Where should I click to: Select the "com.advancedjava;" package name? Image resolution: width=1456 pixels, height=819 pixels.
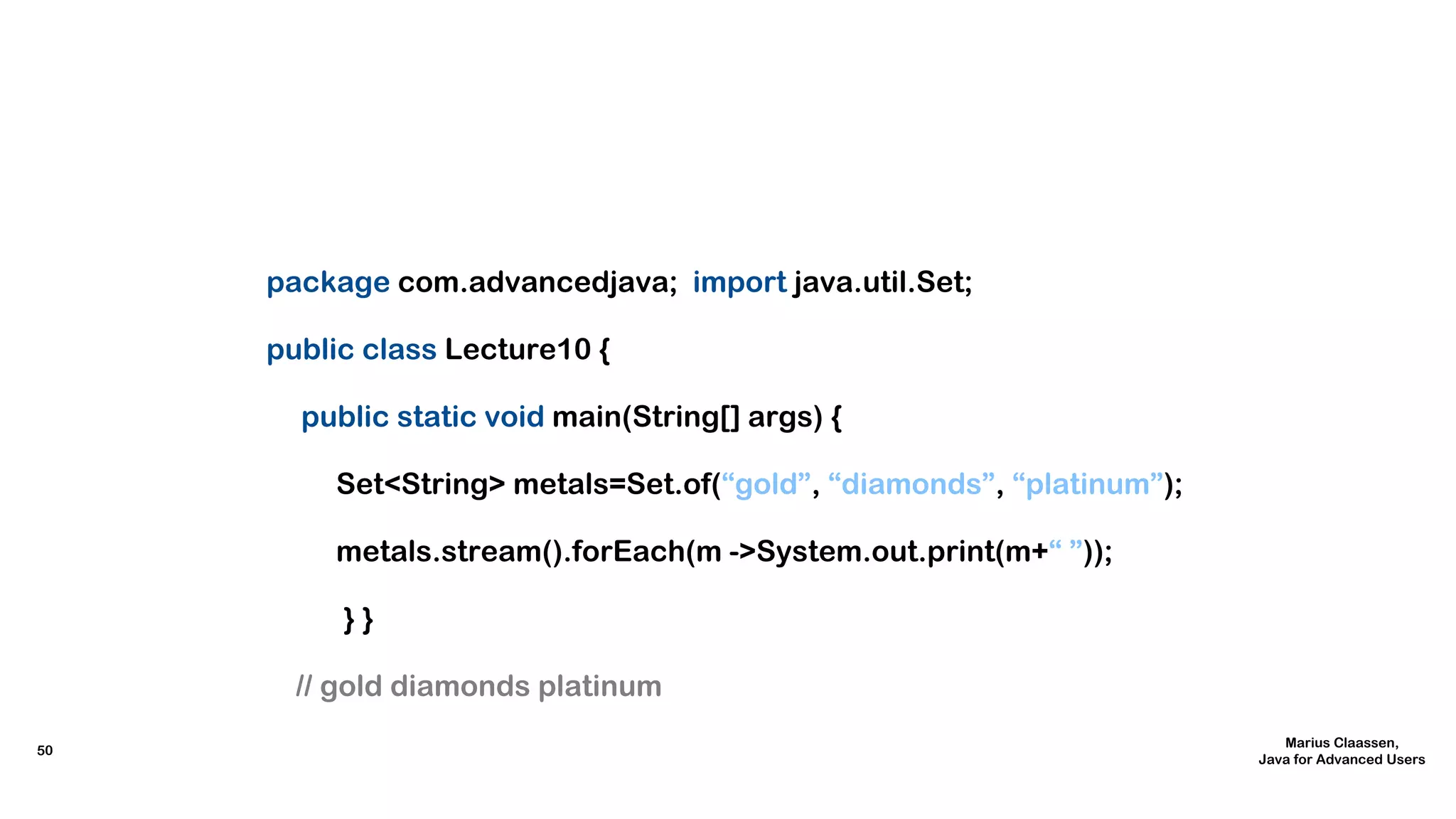pos(537,283)
